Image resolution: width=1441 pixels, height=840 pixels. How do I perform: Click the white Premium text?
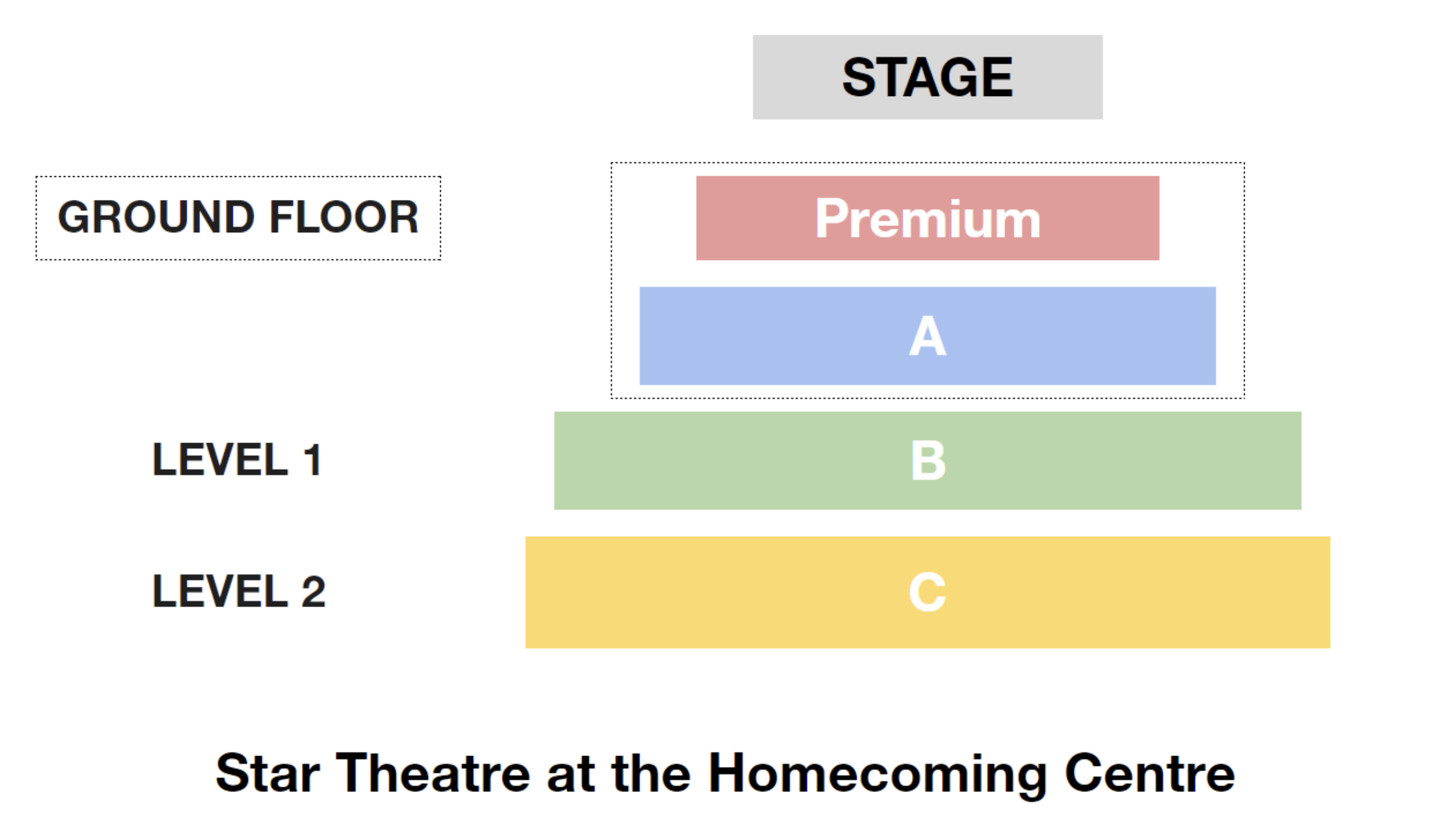click(927, 219)
